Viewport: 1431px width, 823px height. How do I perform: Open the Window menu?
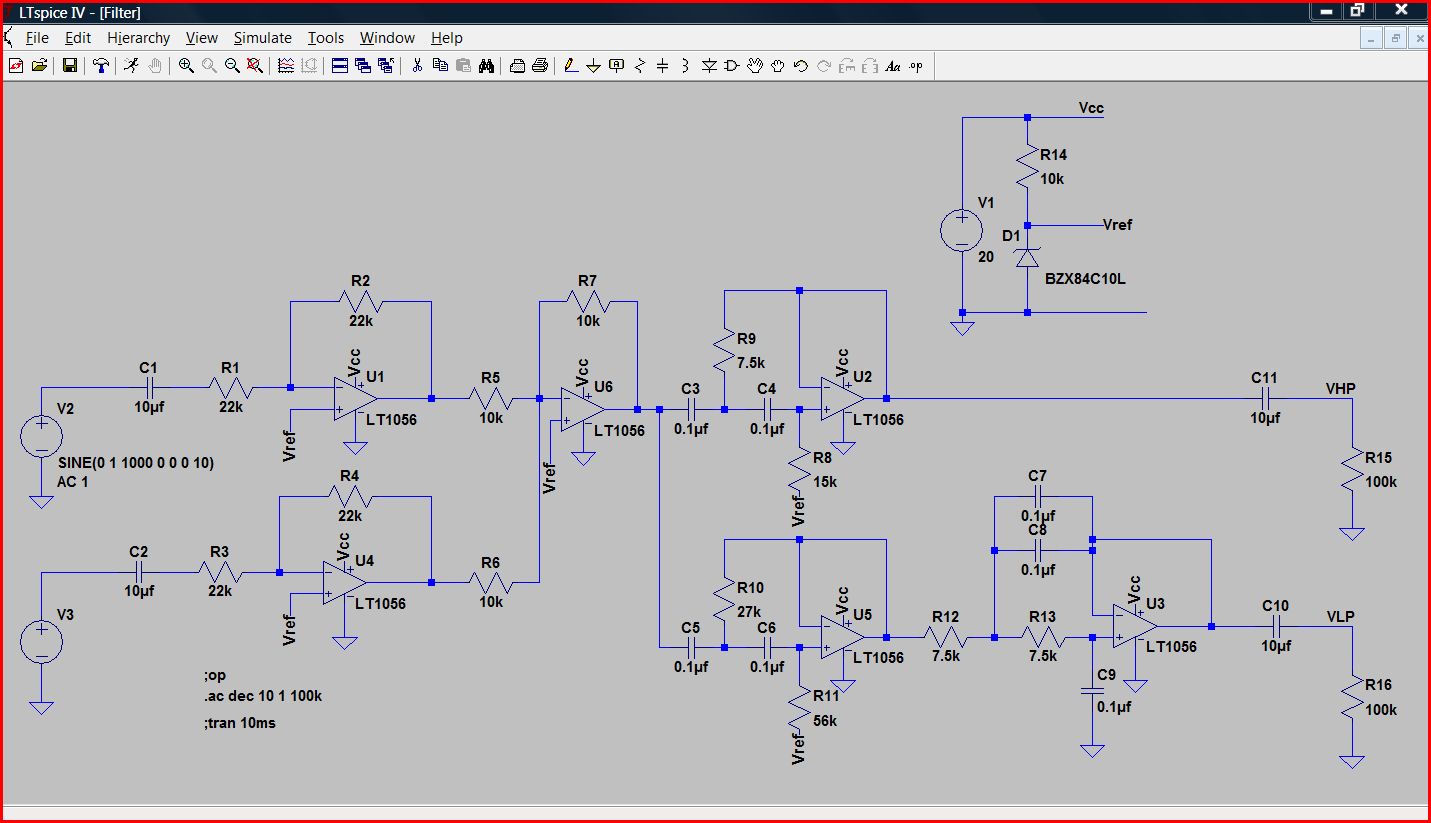point(387,38)
